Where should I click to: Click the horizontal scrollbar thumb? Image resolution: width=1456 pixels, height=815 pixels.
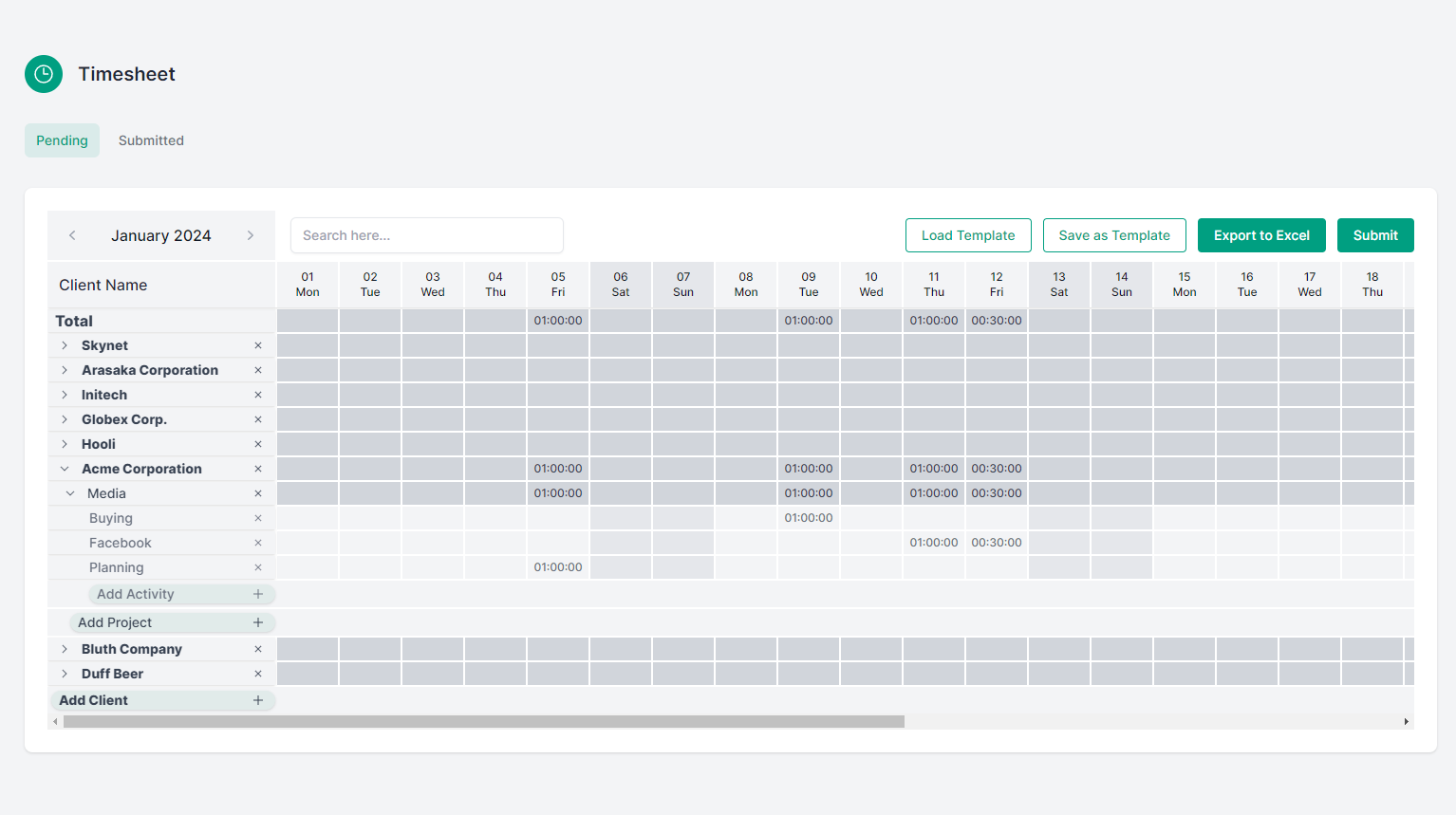[483, 722]
